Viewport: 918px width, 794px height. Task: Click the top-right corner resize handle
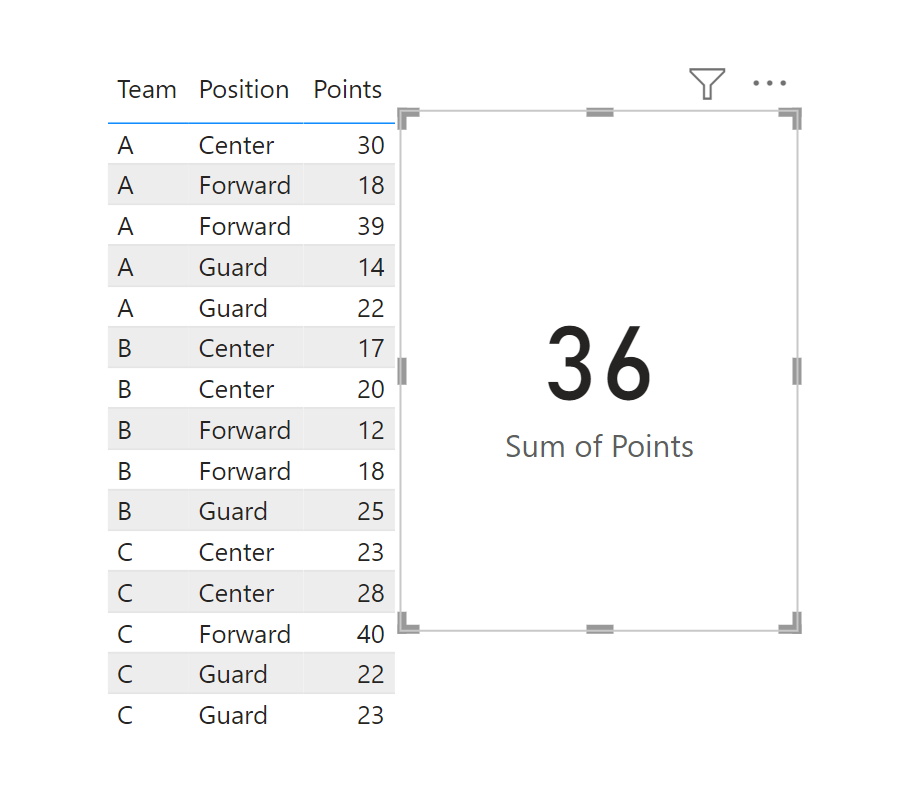point(790,118)
